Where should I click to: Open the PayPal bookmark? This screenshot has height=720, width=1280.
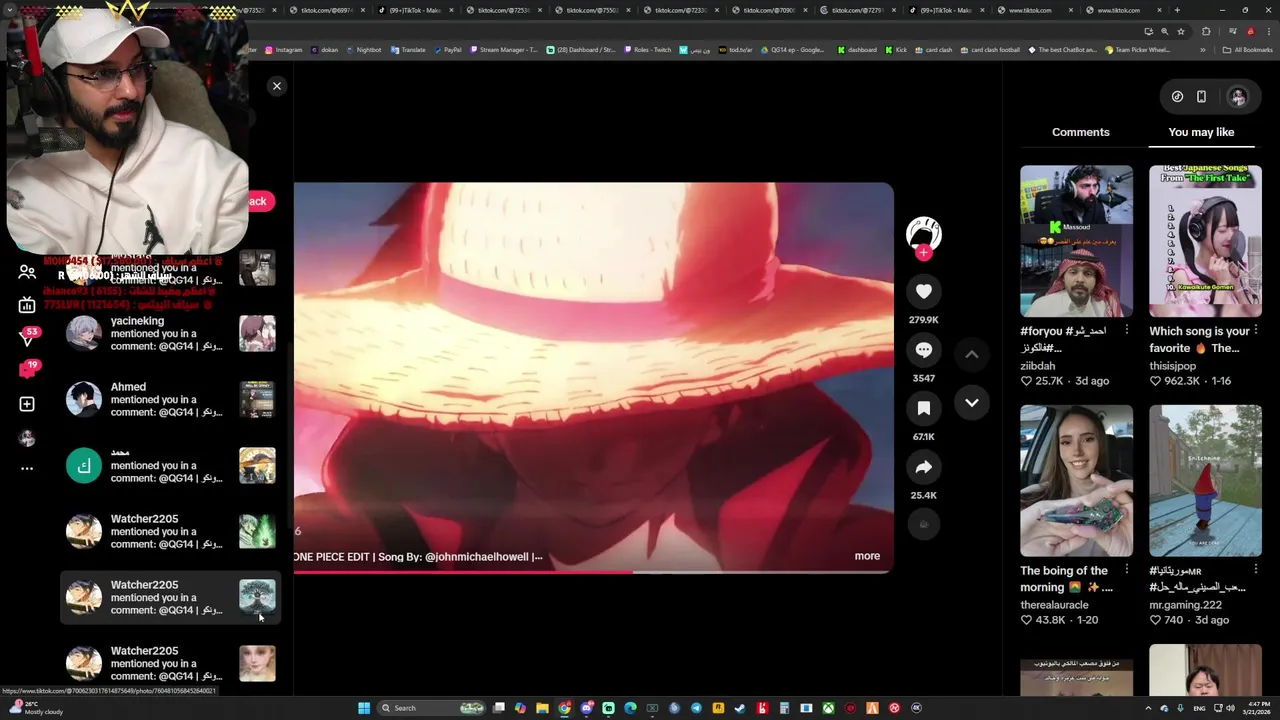click(x=447, y=49)
